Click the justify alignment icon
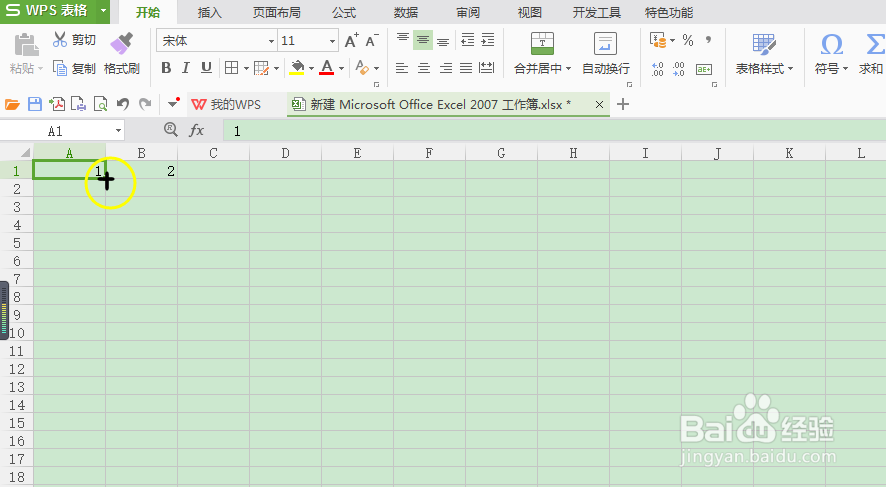 tap(466, 68)
